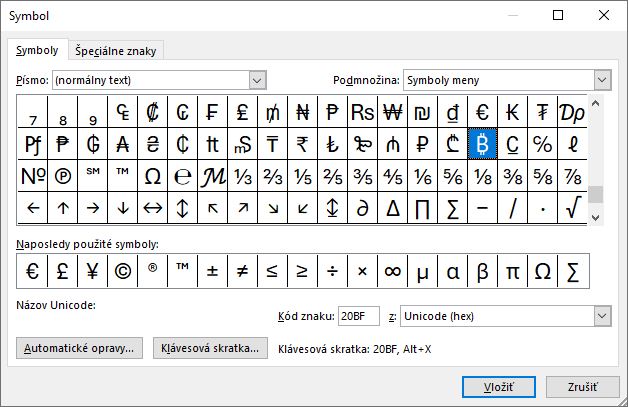Image resolution: width=628 pixels, height=407 pixels.
Task: Expand the Podmnožina subset dropdown
Action: (602, 79)
